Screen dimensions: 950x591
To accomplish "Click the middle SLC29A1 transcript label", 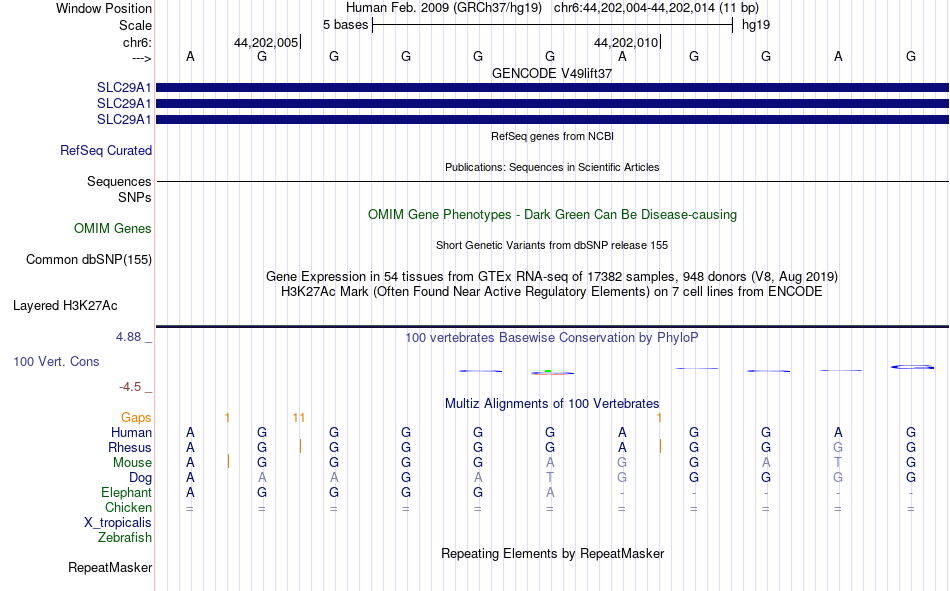I will [124, 104].
